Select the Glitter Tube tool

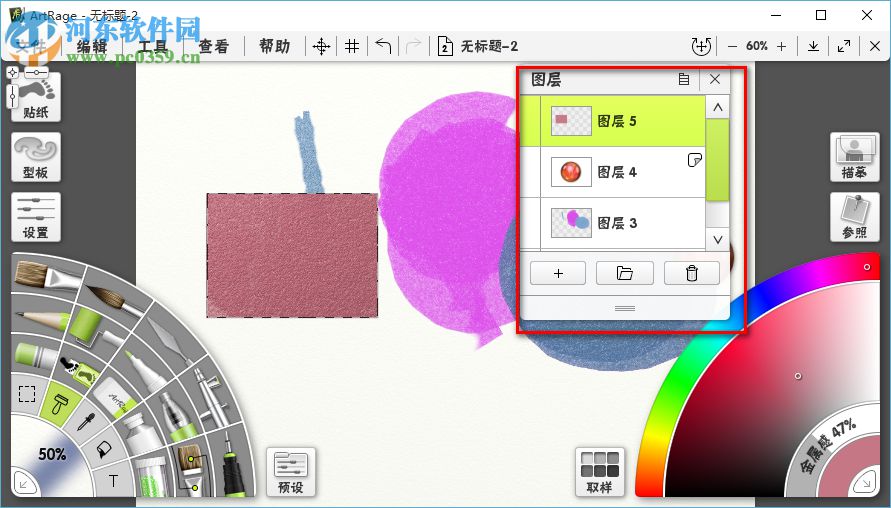tap(151, 476)
